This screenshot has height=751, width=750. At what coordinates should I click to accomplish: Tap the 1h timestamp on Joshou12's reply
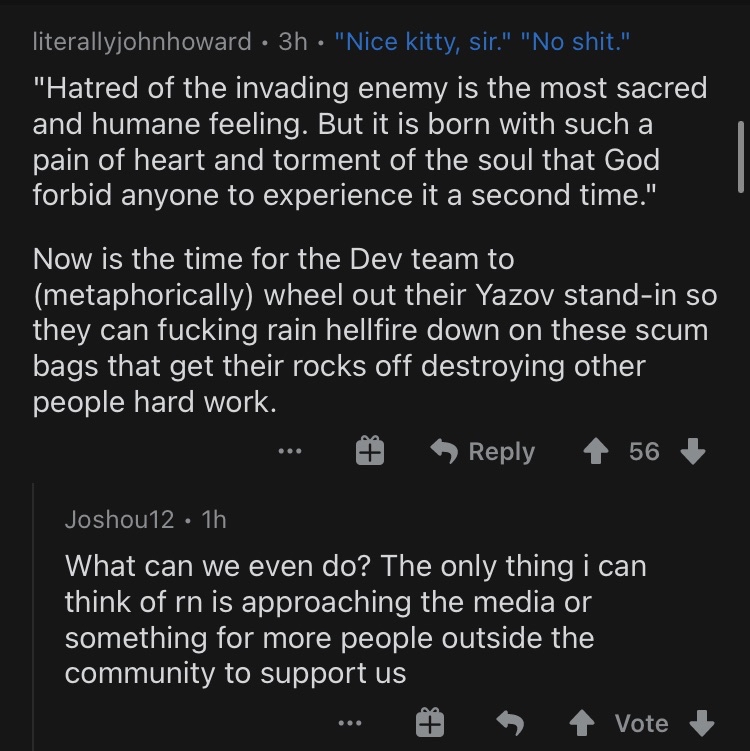pyautogui.click(x=214, y=519)
